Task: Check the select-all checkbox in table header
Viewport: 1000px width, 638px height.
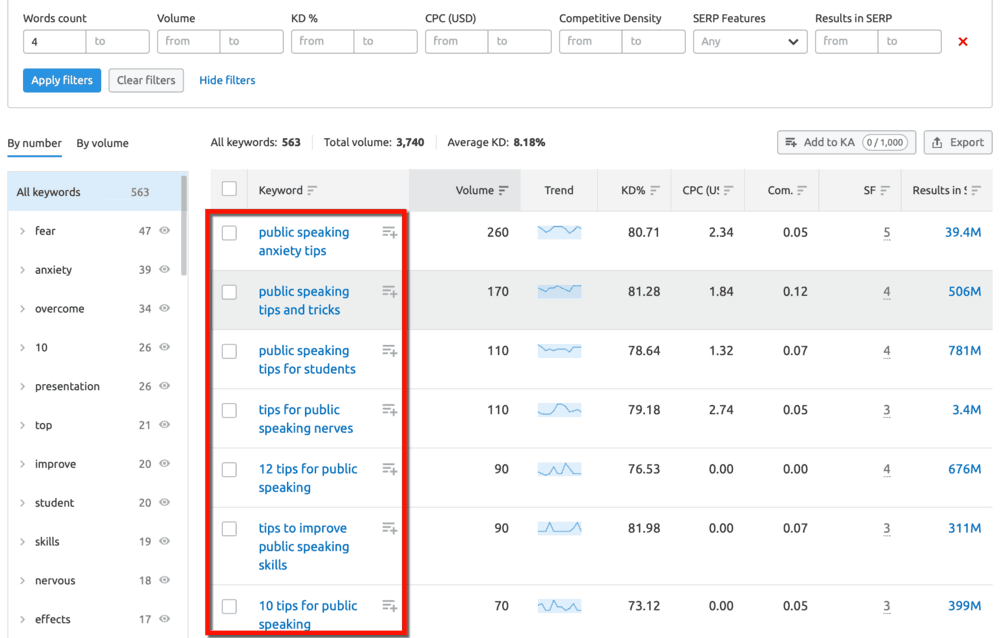Action: point(228,188)
